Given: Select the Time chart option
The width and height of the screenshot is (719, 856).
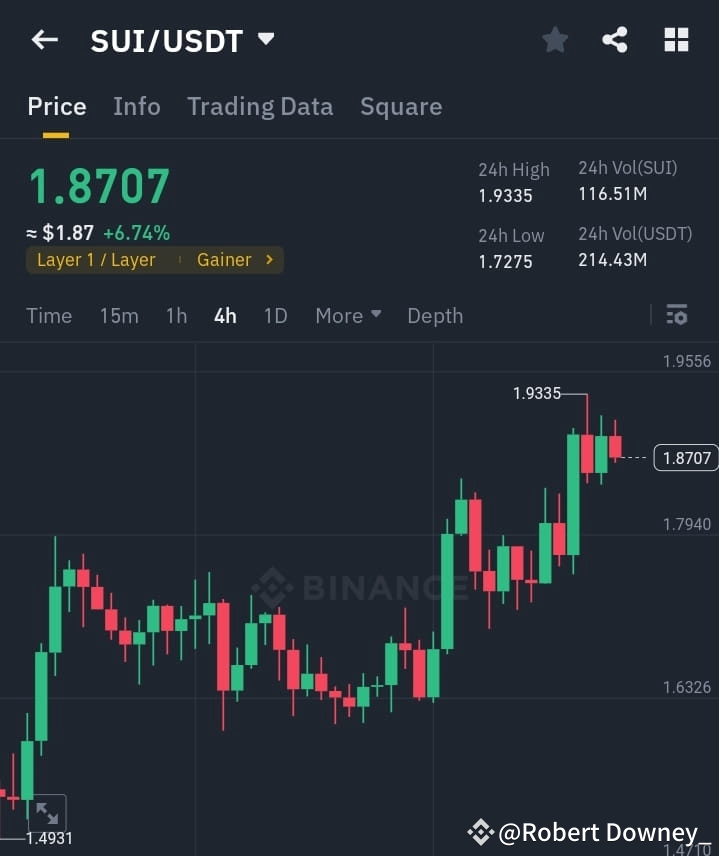Looking at the screenshot, I should (x=49, y=315).
